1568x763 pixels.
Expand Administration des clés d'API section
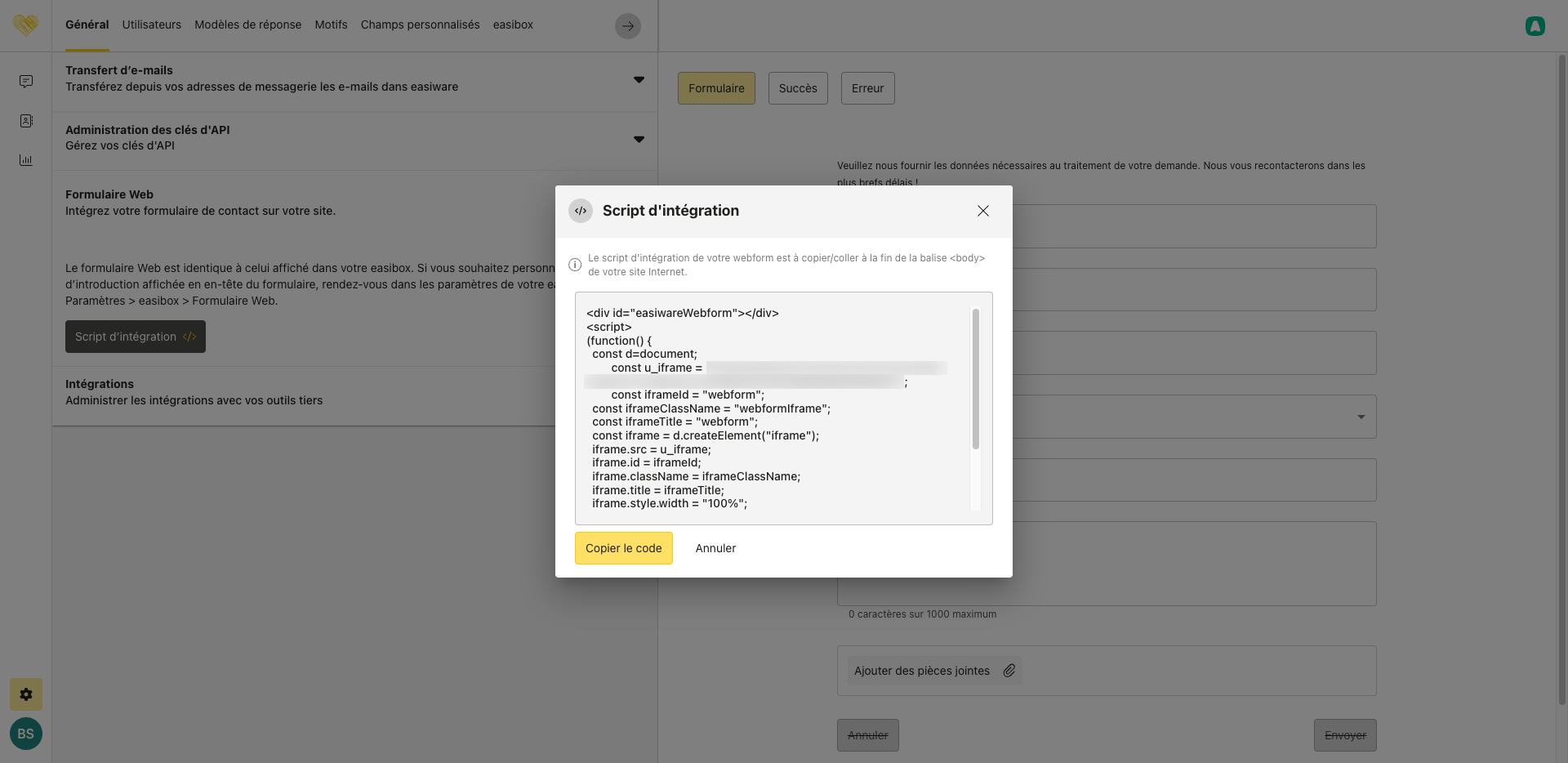click(x=639, y=139)
